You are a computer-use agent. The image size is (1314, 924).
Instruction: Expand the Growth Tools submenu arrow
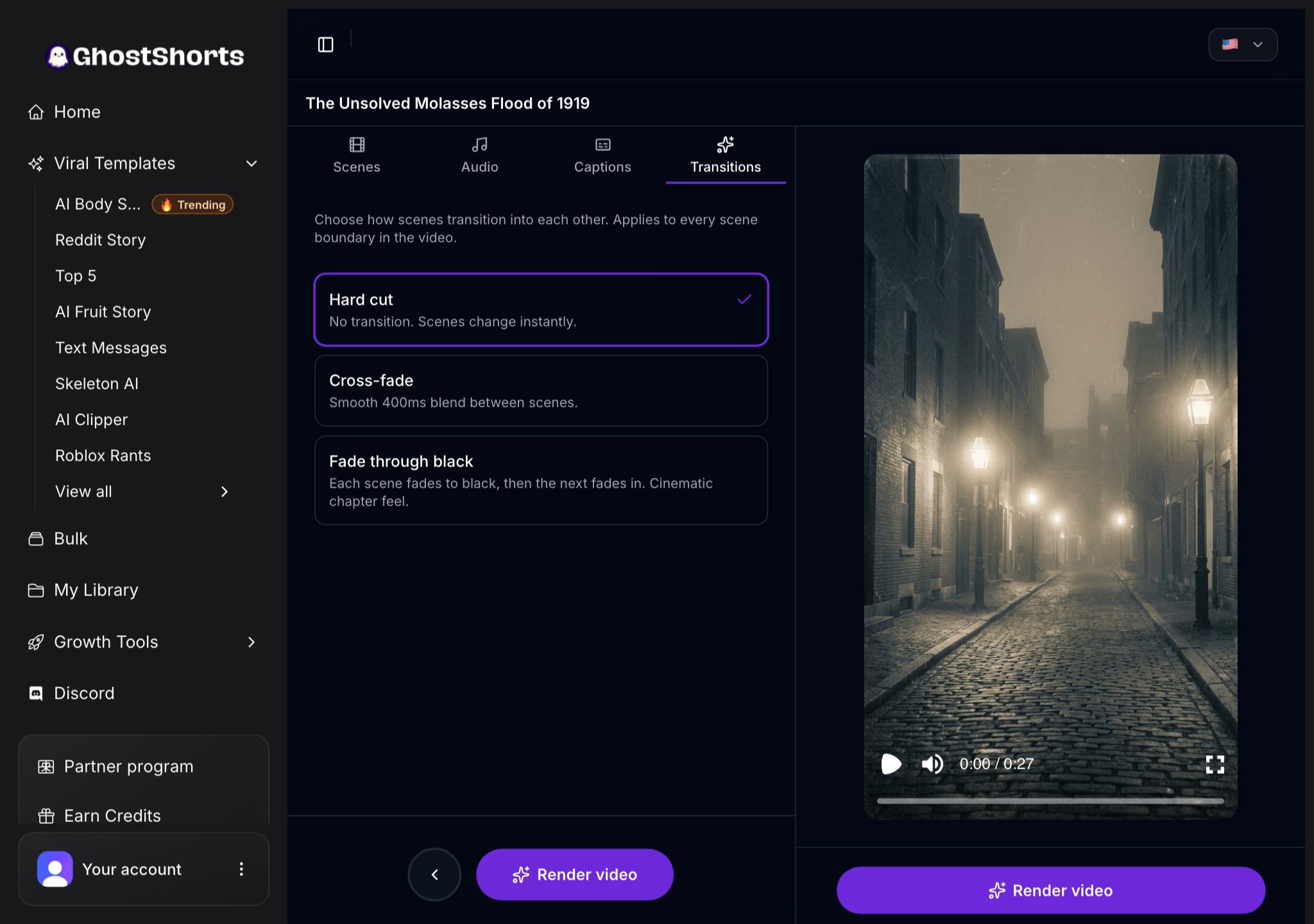(252, 642)
